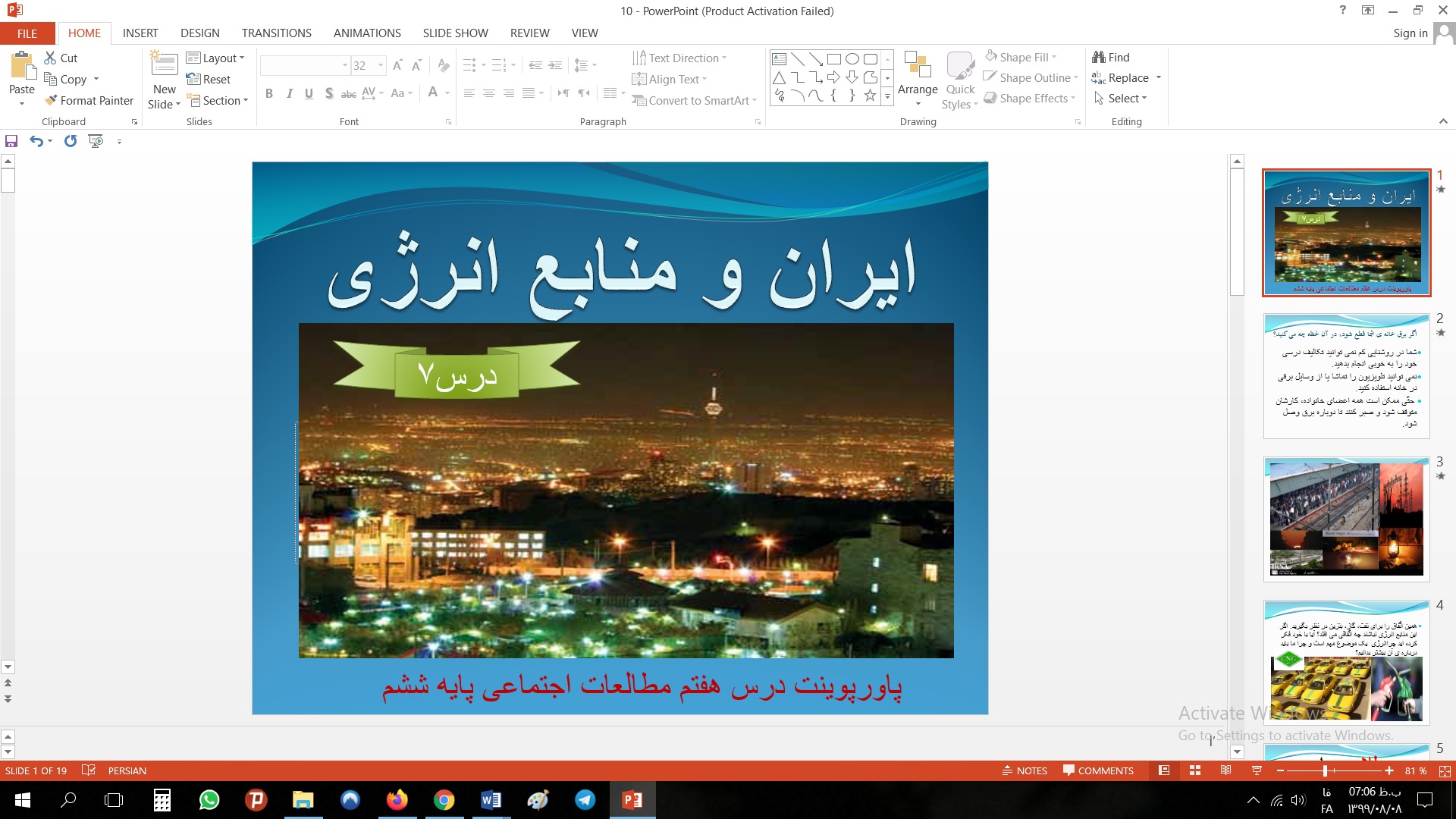Switch to the SLIDE SHOW tab
1456x819 pixels.
point(455,33)
